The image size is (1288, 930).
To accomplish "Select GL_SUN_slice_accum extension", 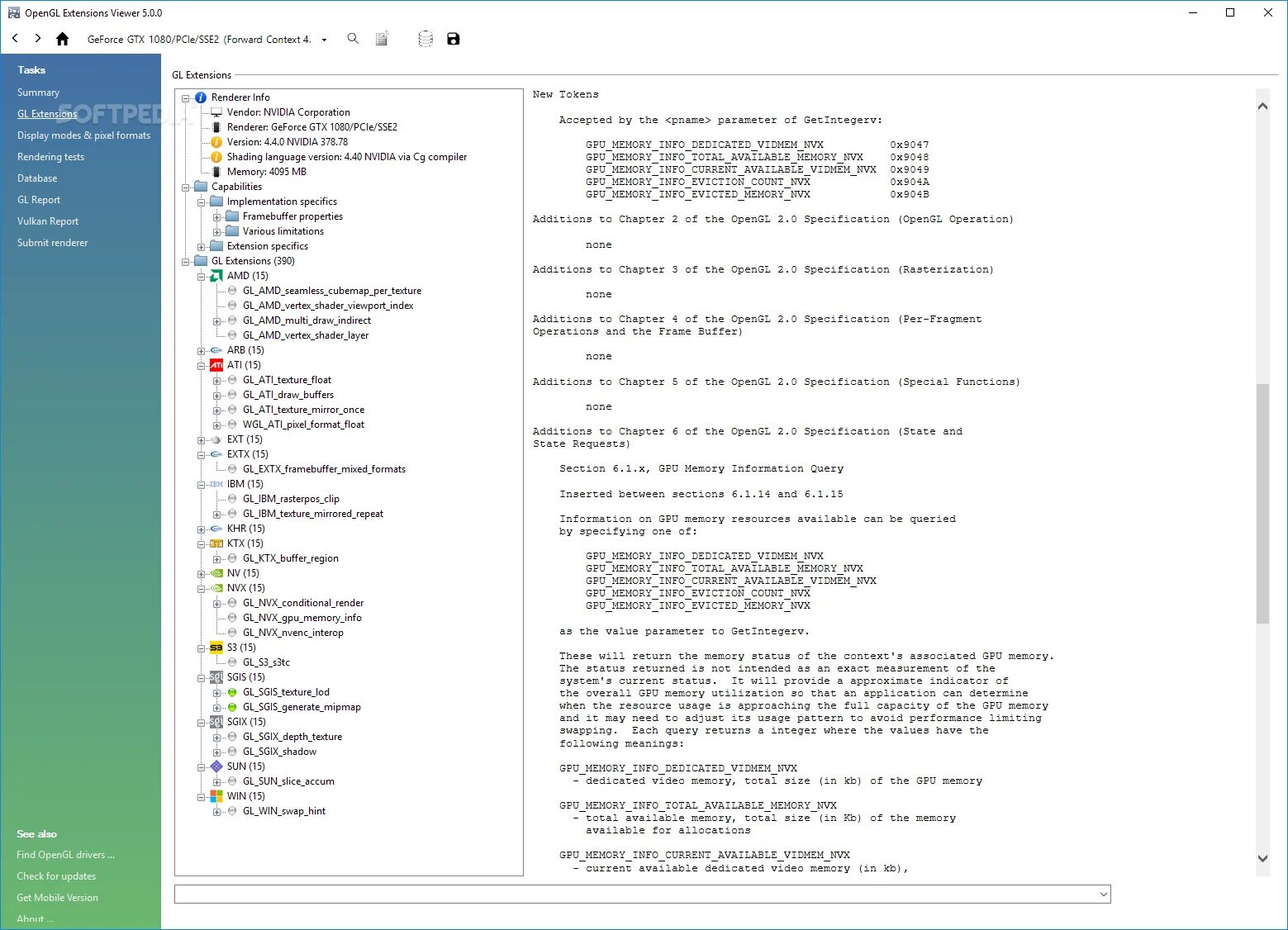I will click(288, 781).
